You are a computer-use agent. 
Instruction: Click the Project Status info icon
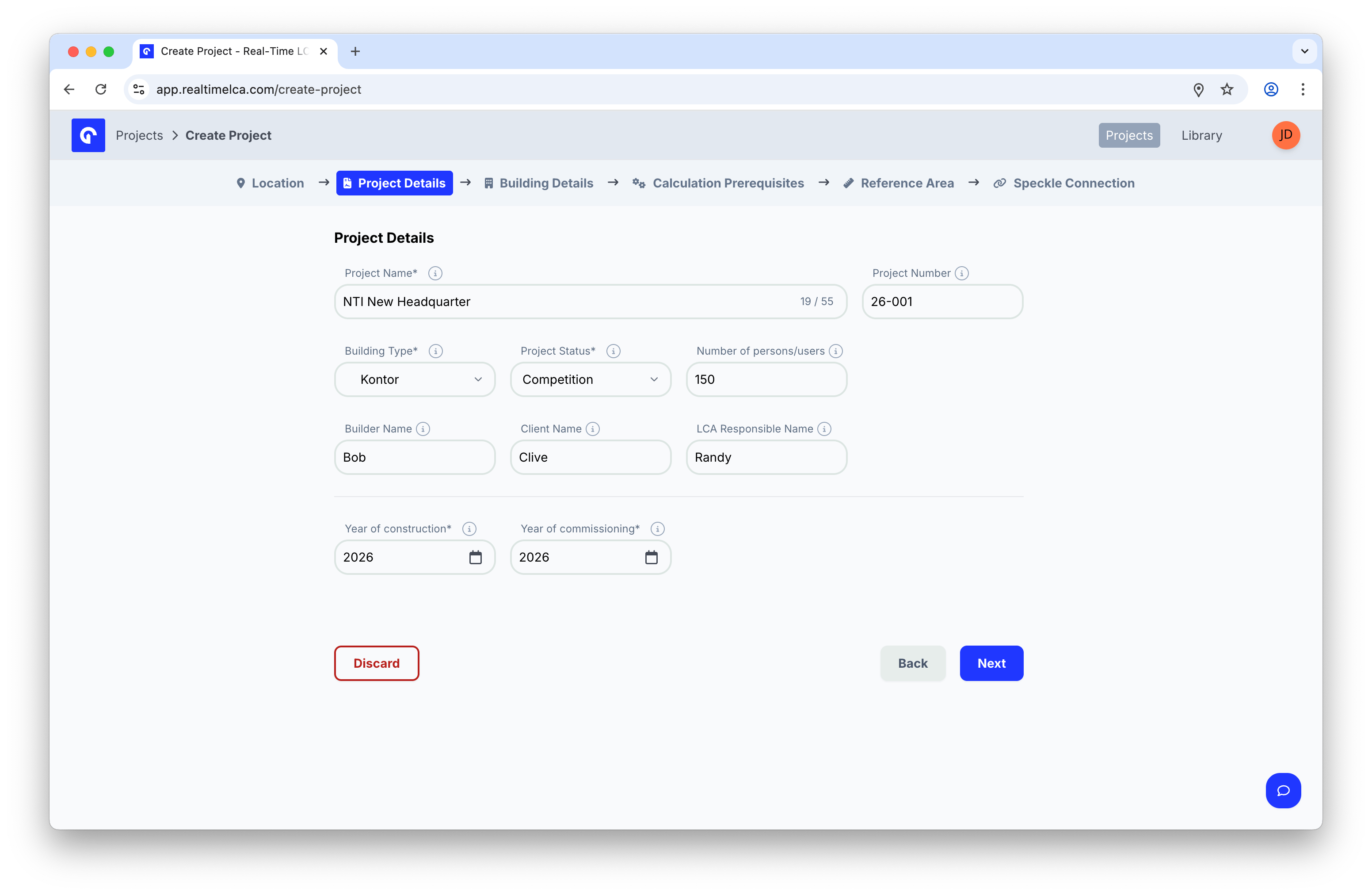coord(614,351)
